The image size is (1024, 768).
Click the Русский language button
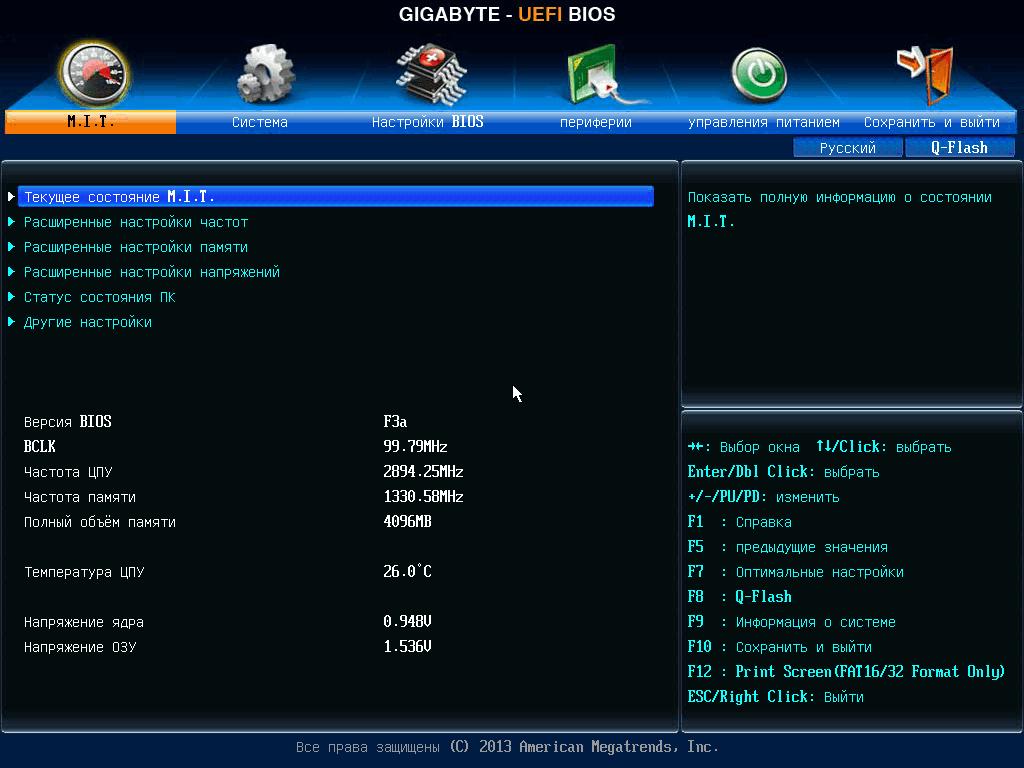848,148
